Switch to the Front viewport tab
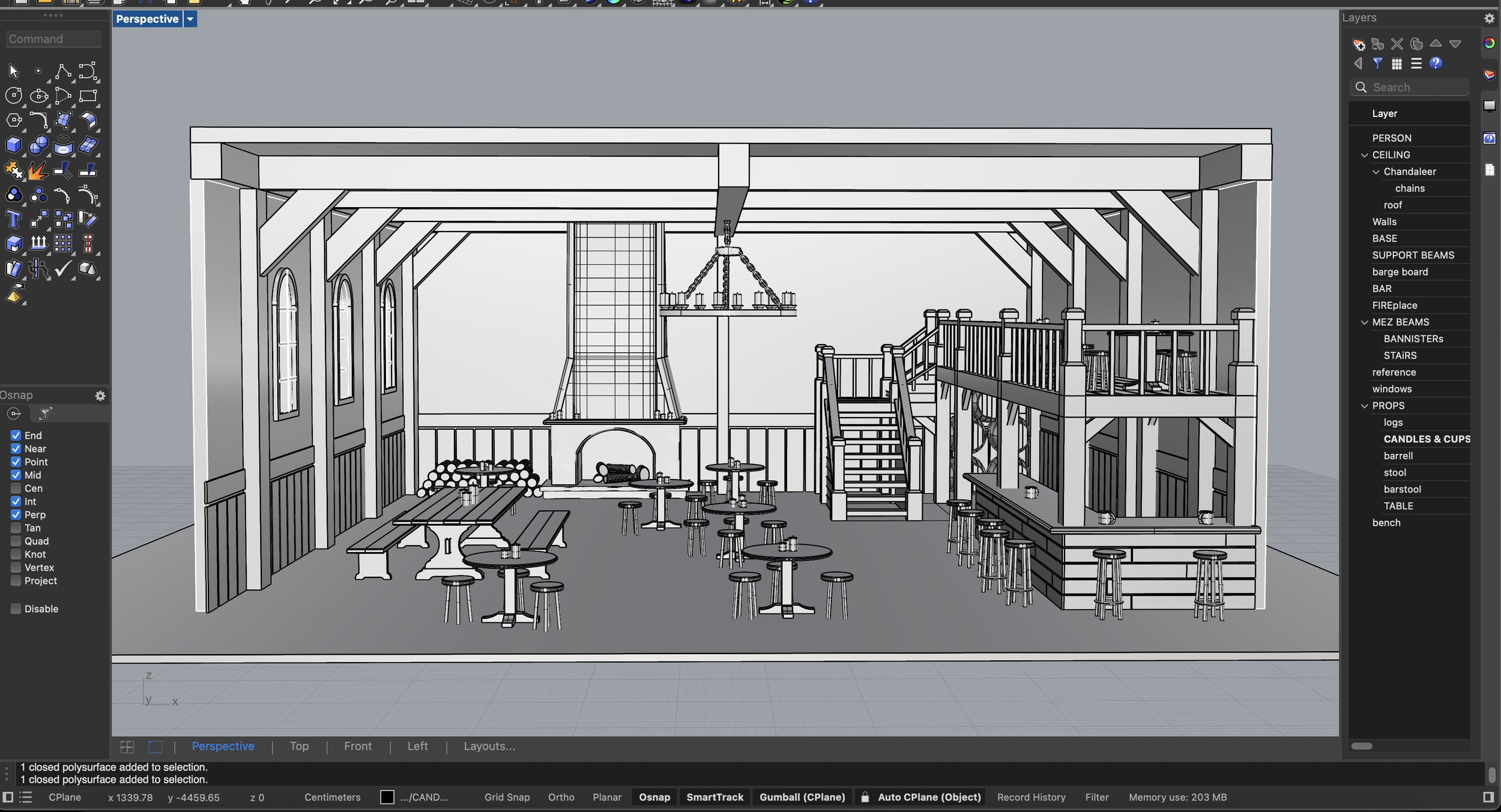The image size is (1501, 812). 358,746
